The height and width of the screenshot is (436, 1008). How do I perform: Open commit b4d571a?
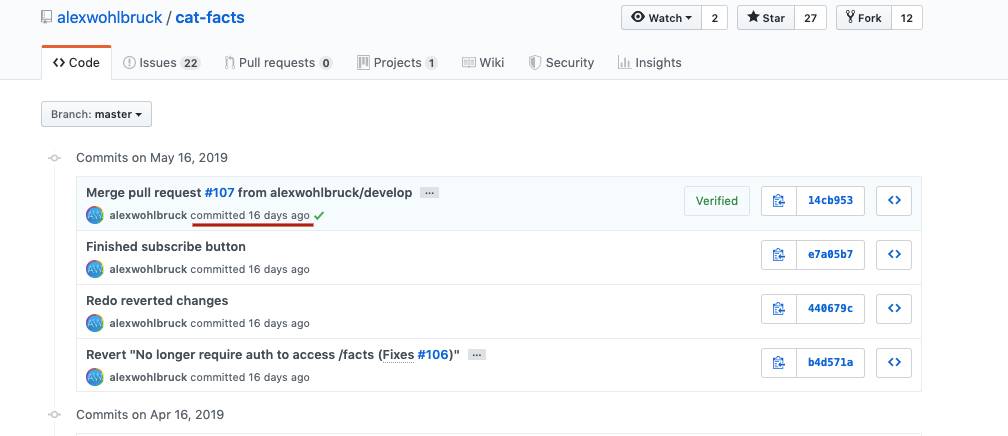[830, 363]
